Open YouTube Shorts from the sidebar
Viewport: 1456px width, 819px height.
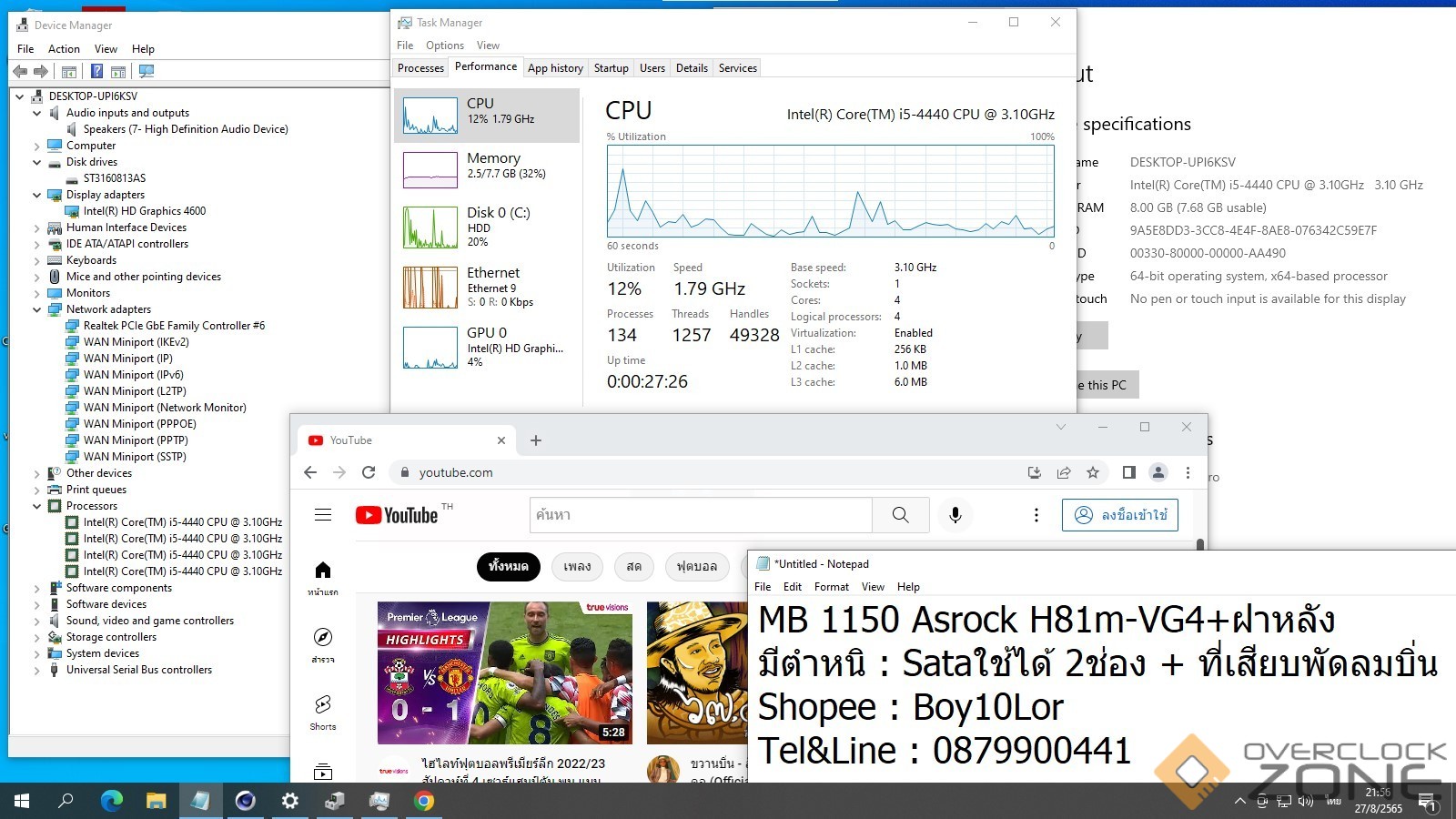(x=323, y=712)
